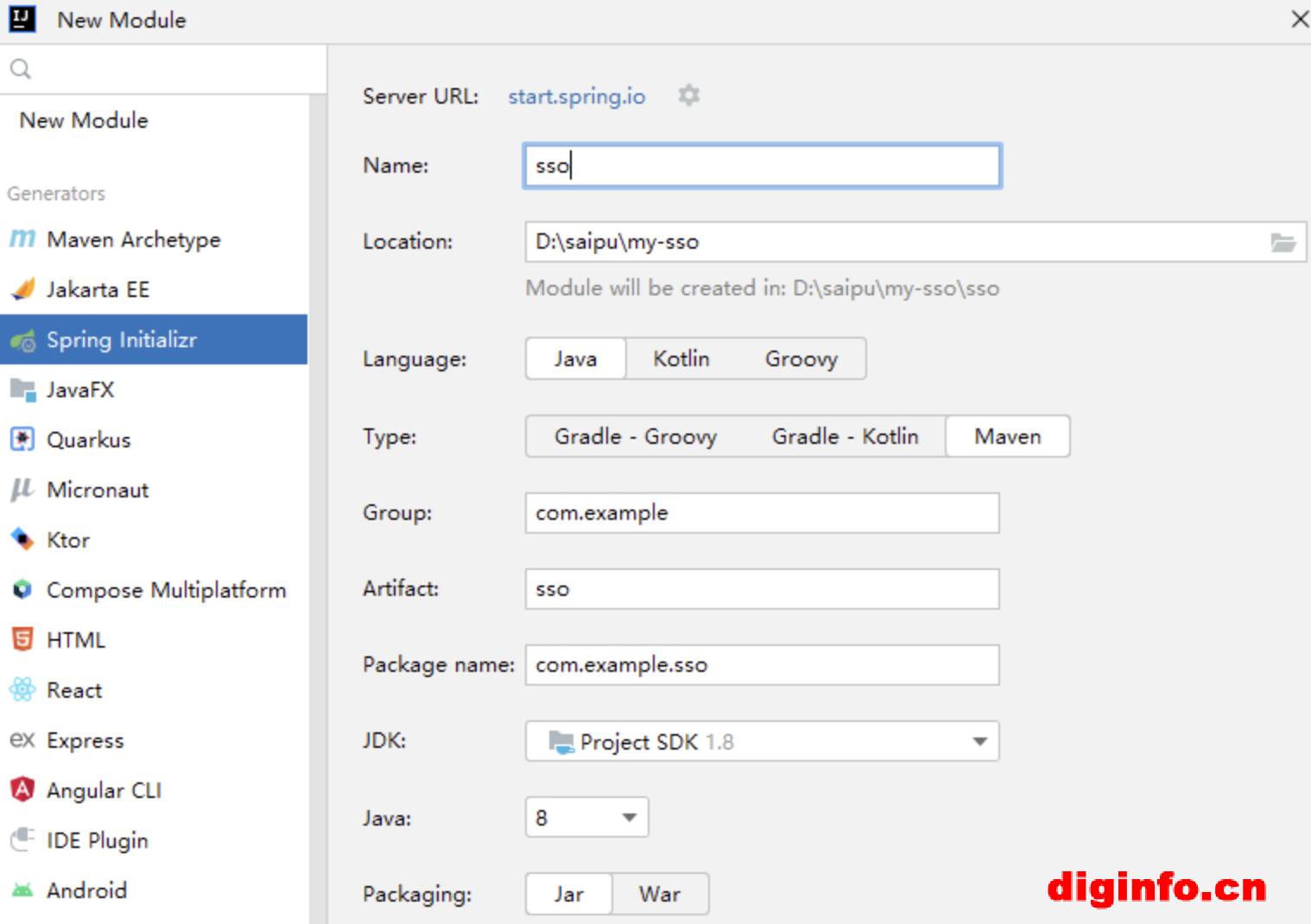1311x924 pixels.
Task: Click the Android robot icon
Action: click(22, 890)
